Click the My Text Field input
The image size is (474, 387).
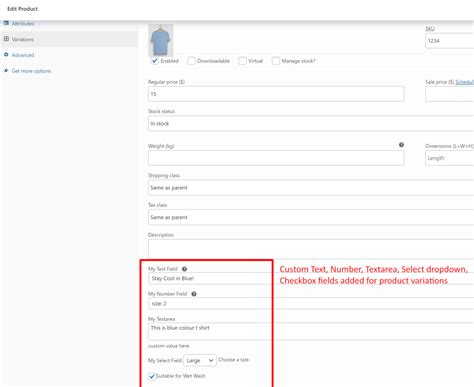311,279
